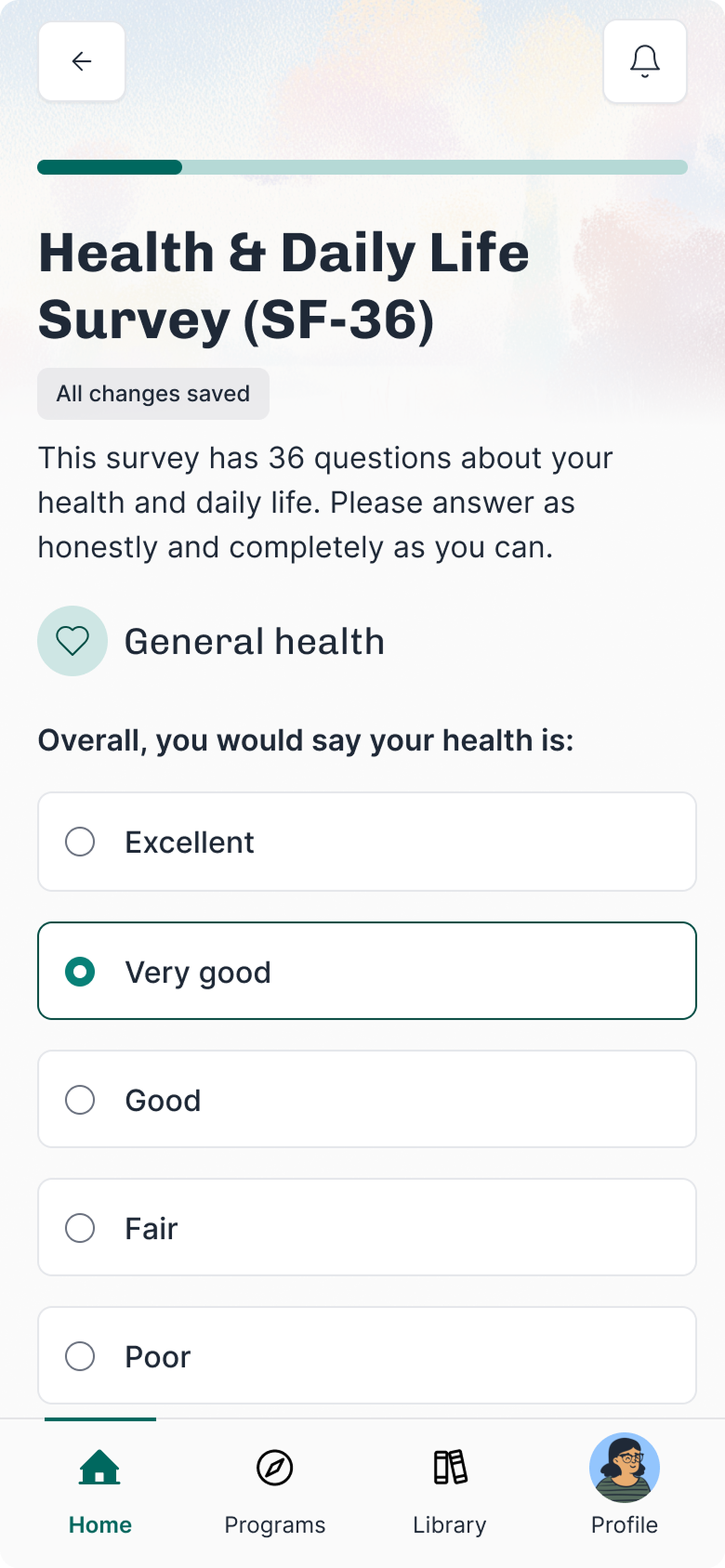Switch to the Programs tab
This screenshot has width=725, height=1568.
click(x=274, y=1496)
